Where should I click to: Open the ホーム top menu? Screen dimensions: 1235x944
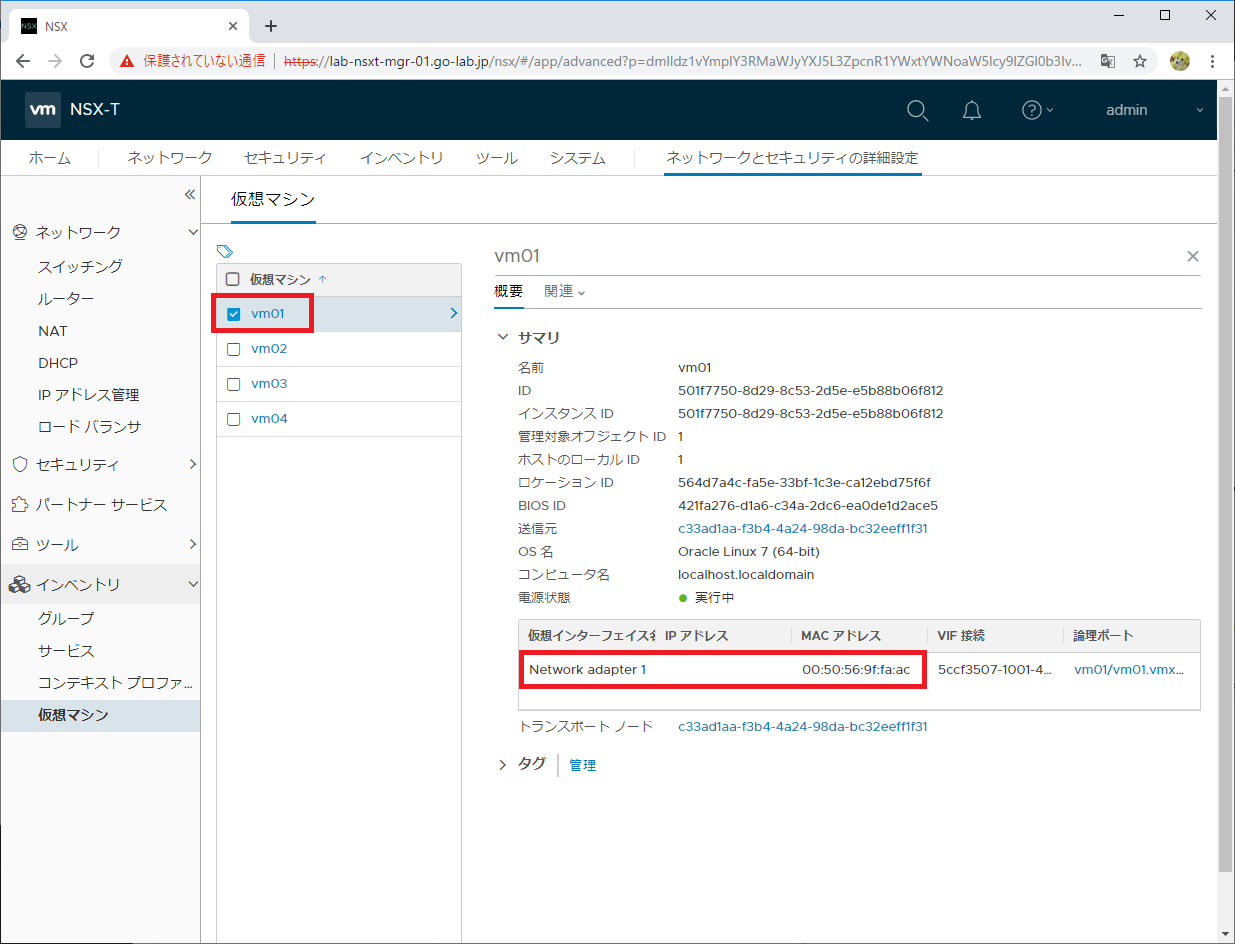click(x=49, y=158)
